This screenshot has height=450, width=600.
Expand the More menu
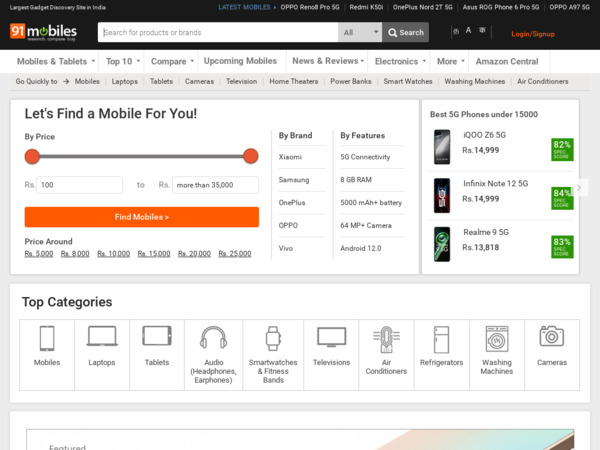(451, 61)
